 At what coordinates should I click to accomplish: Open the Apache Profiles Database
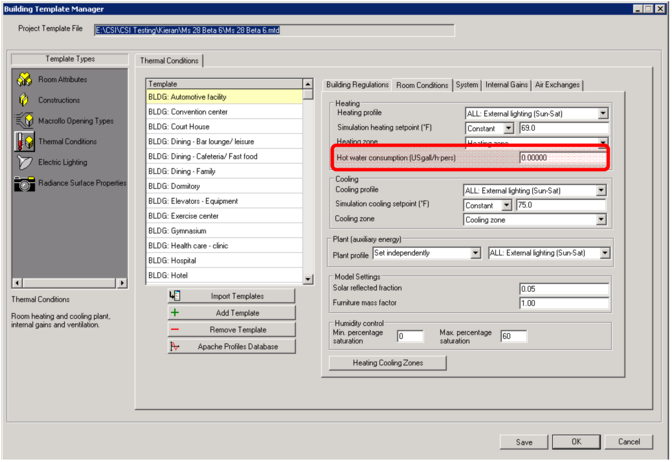[231, 347]
